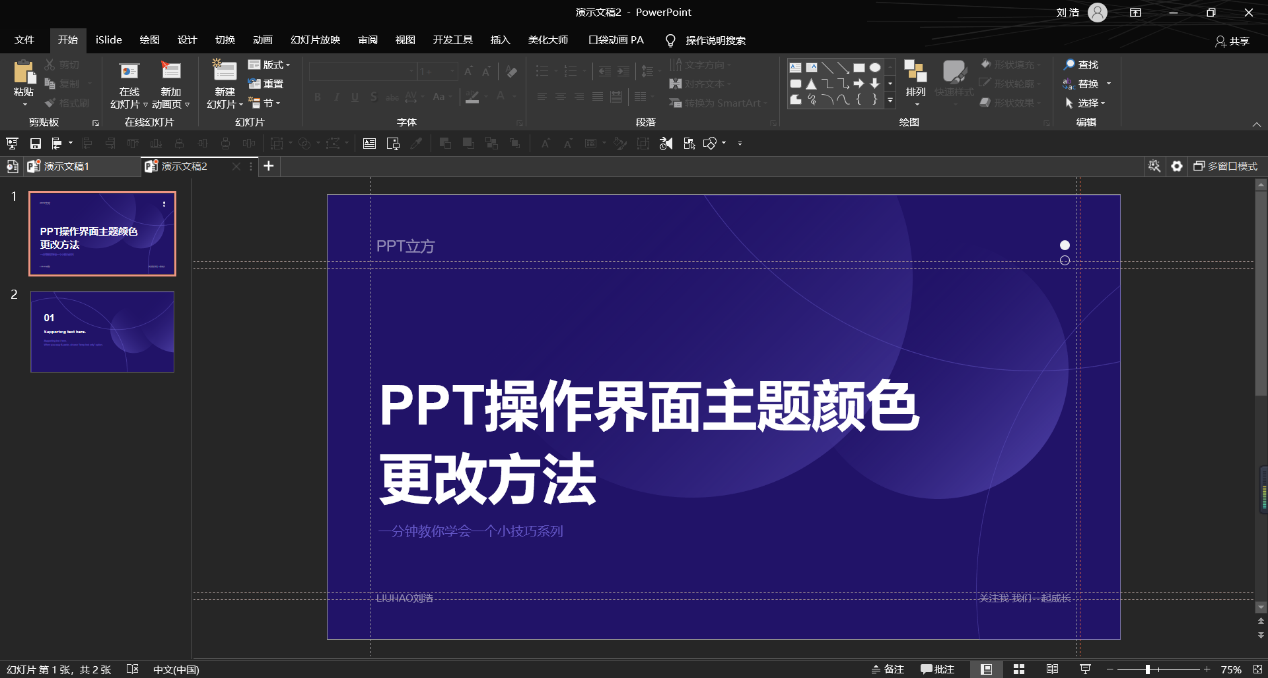This screenshot has width=1268, height=678.
Task: Close the 演示文稿2 document tab
Action: (236, 166)
